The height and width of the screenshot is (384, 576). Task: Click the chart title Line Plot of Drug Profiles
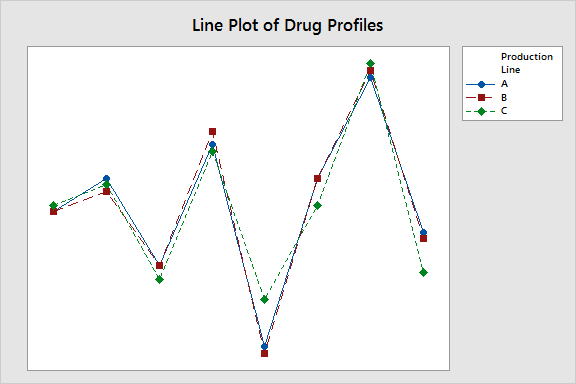pos(288,26)
